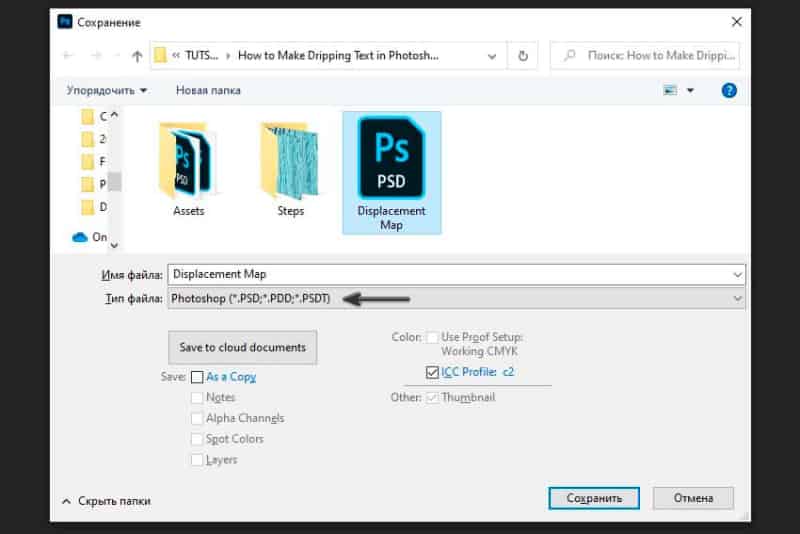The width and height of the screenshot is (800, 534).
Task: Open the Steps folder
Action: click(x=290, y=170)
